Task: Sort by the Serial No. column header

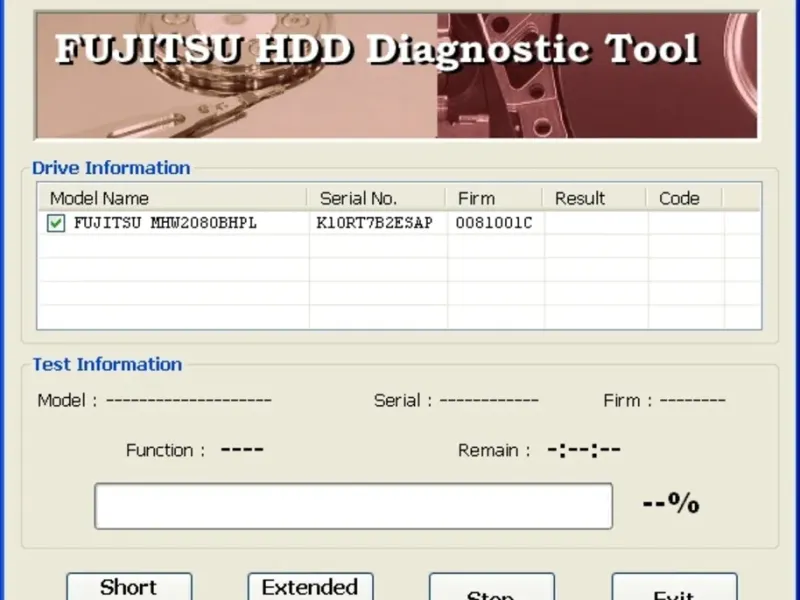Action: [x=377, y=198]
